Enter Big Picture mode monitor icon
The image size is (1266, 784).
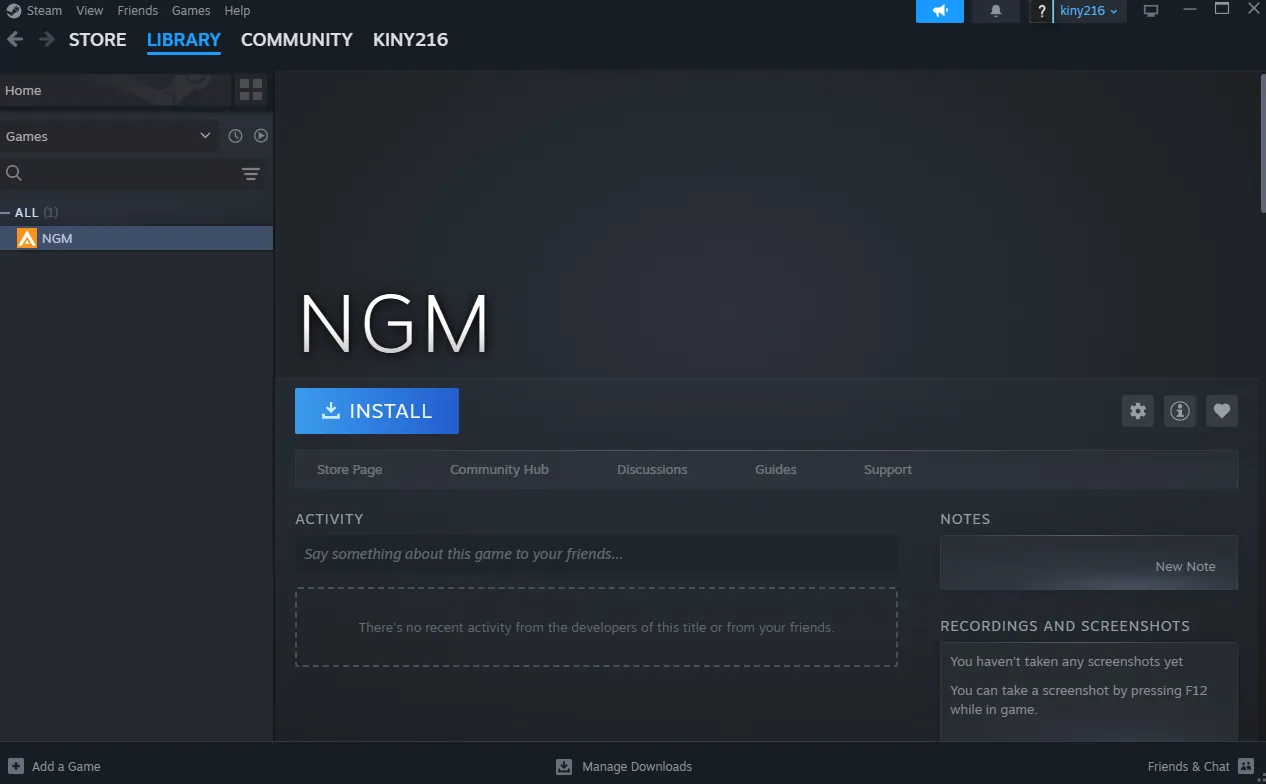1151,11
